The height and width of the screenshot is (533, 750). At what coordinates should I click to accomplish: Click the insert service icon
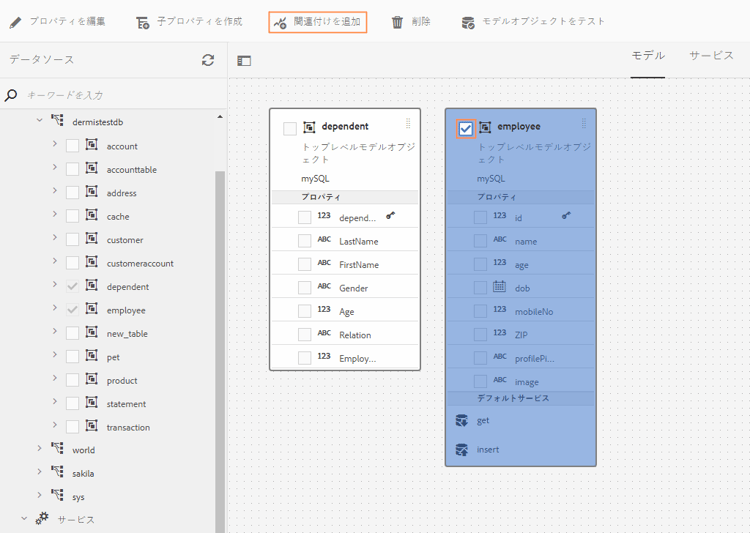point(462,450)
